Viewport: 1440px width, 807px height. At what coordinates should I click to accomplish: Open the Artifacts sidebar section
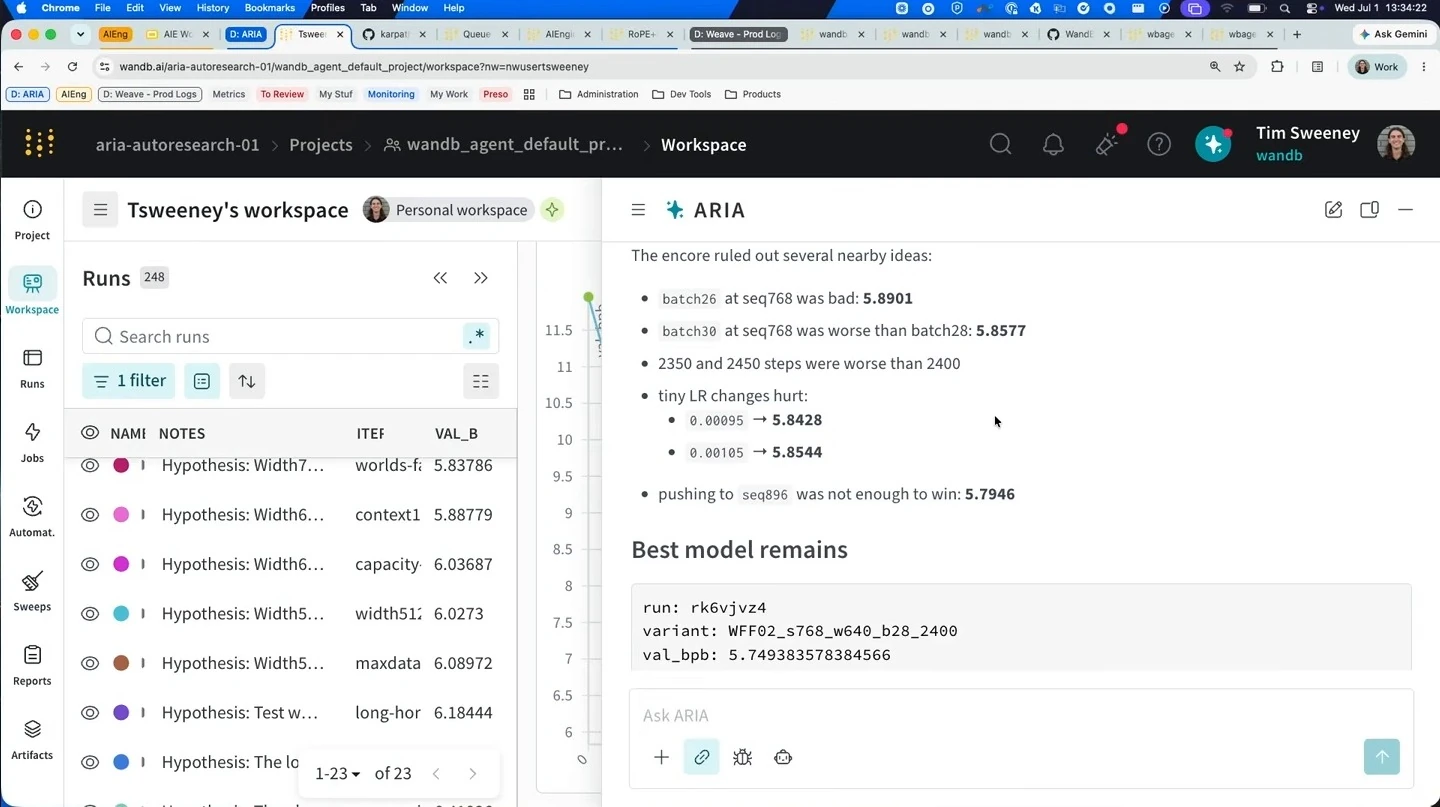tap(32, 739)
